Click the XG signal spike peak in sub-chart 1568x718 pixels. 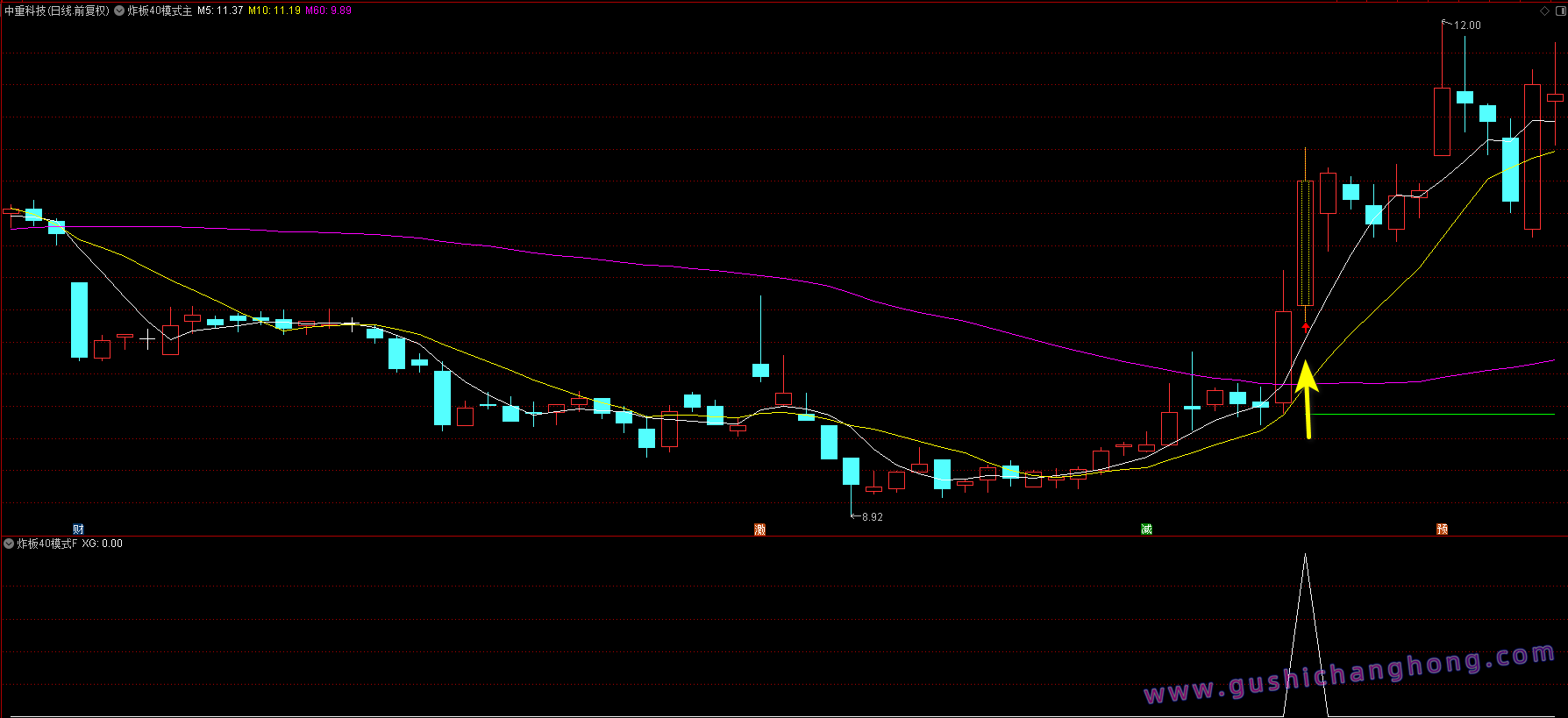pyautogui.click(x=1306, y=556)
